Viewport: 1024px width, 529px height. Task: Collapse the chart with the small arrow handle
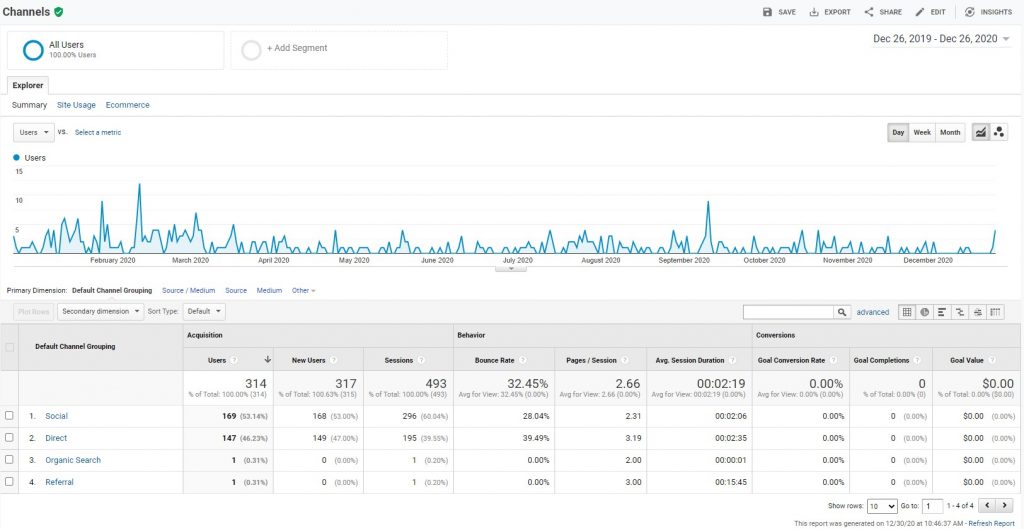click(x=511, y=268)
